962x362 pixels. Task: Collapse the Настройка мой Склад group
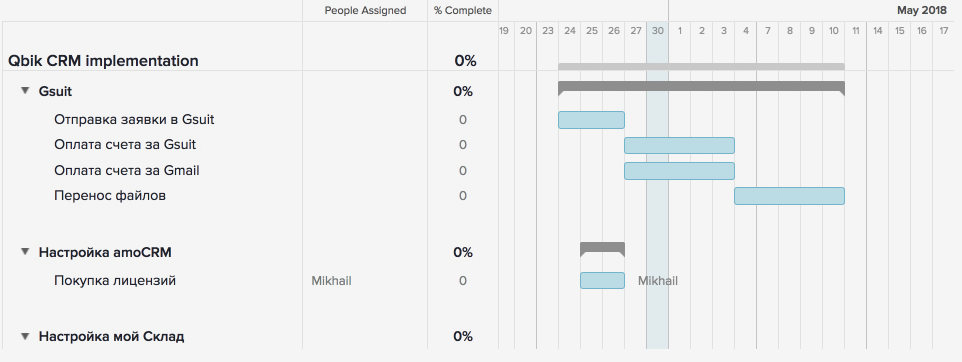coord(25,336)
